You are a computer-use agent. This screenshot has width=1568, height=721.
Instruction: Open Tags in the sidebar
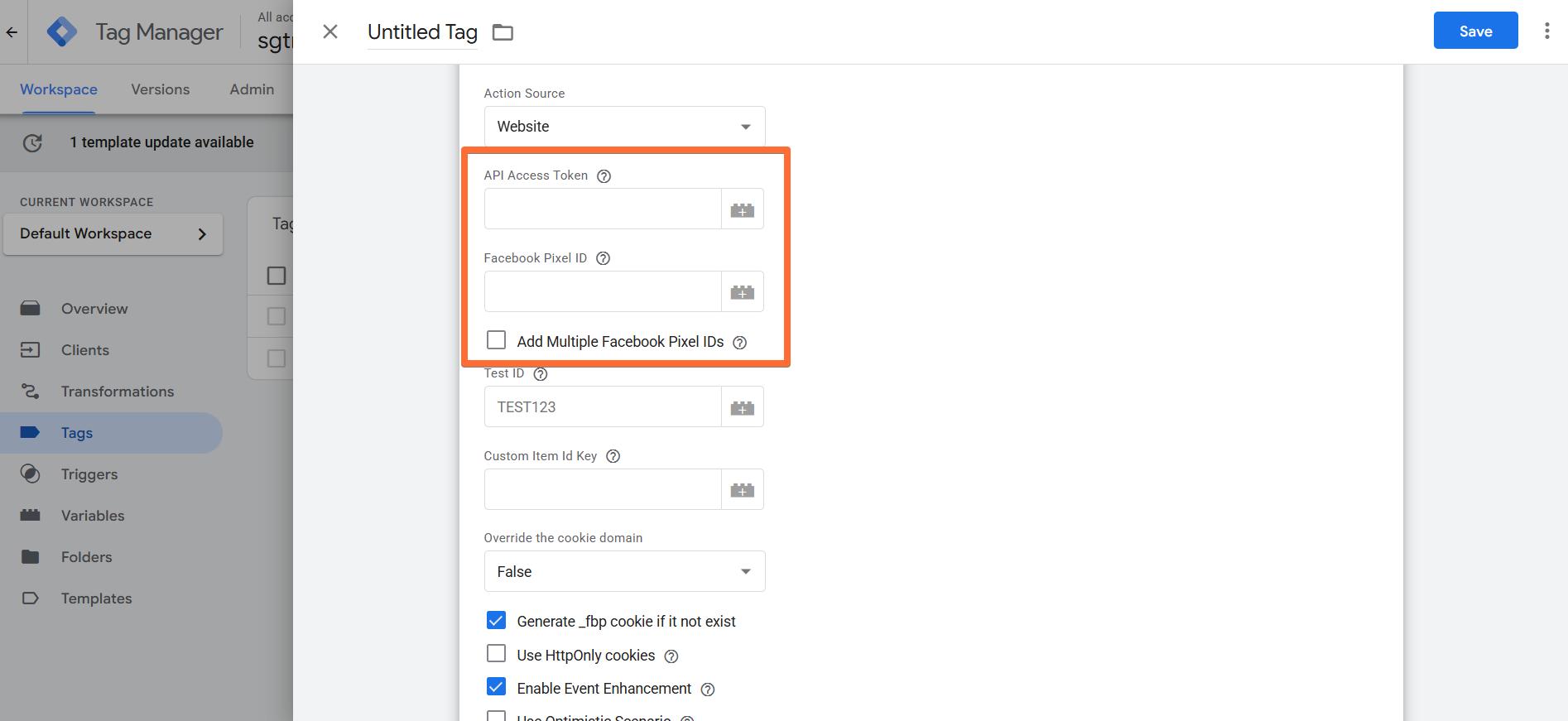(x=111, y=433)
